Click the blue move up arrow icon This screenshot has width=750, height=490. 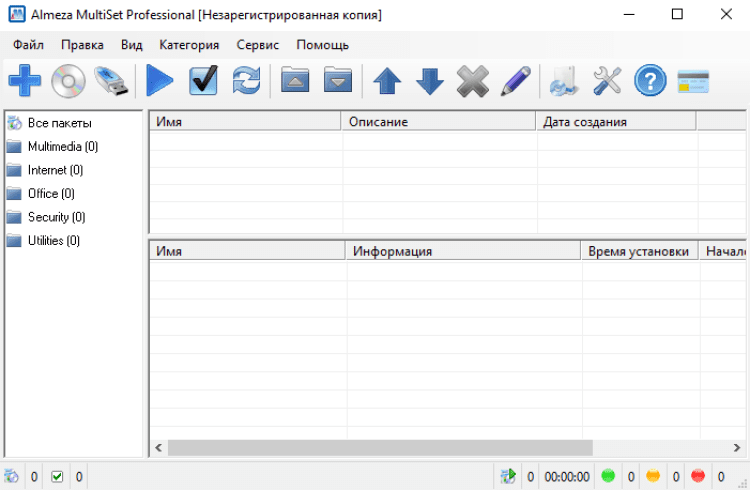(387, 80)
